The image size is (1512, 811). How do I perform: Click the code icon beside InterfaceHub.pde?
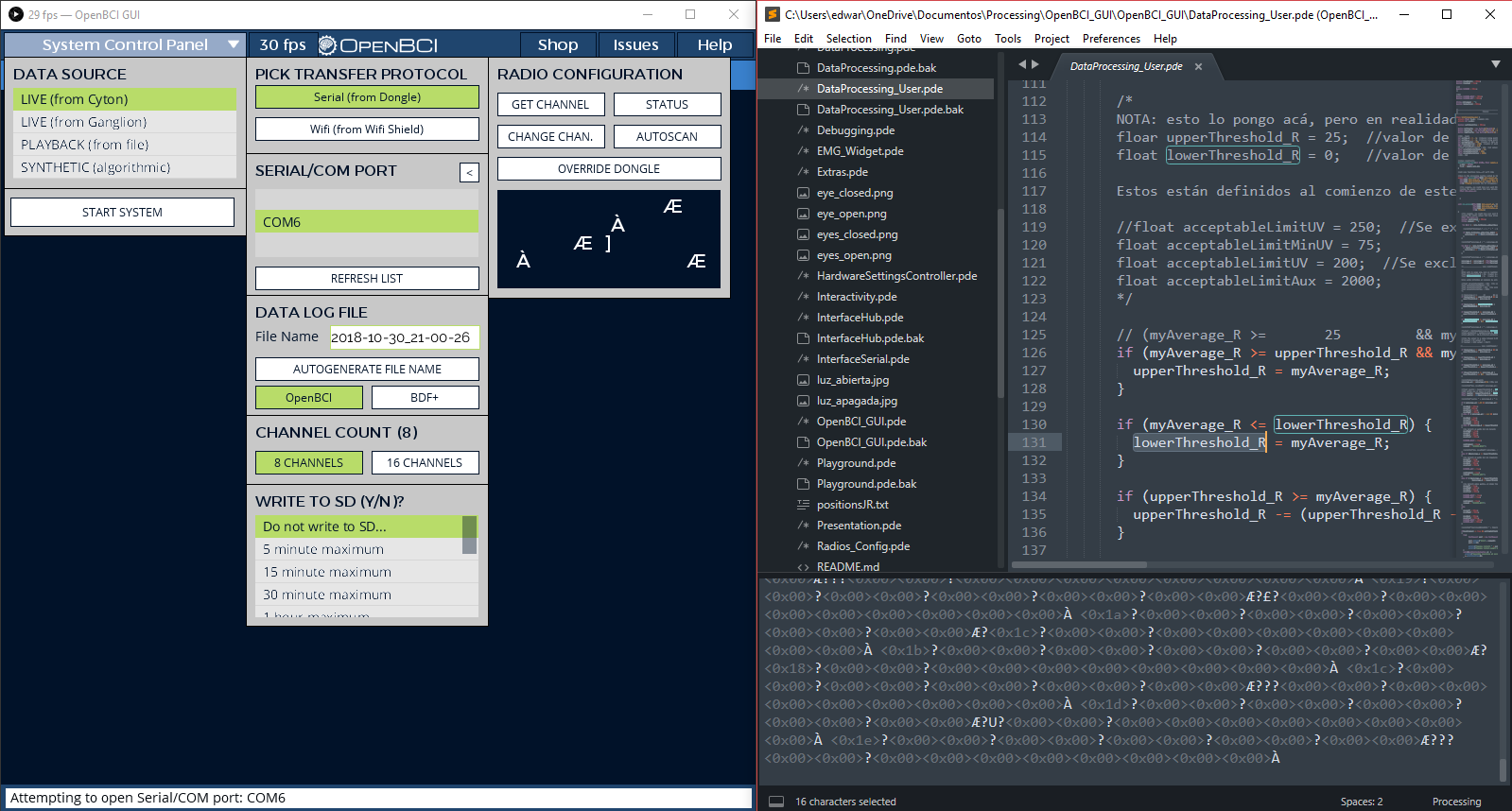803,318
